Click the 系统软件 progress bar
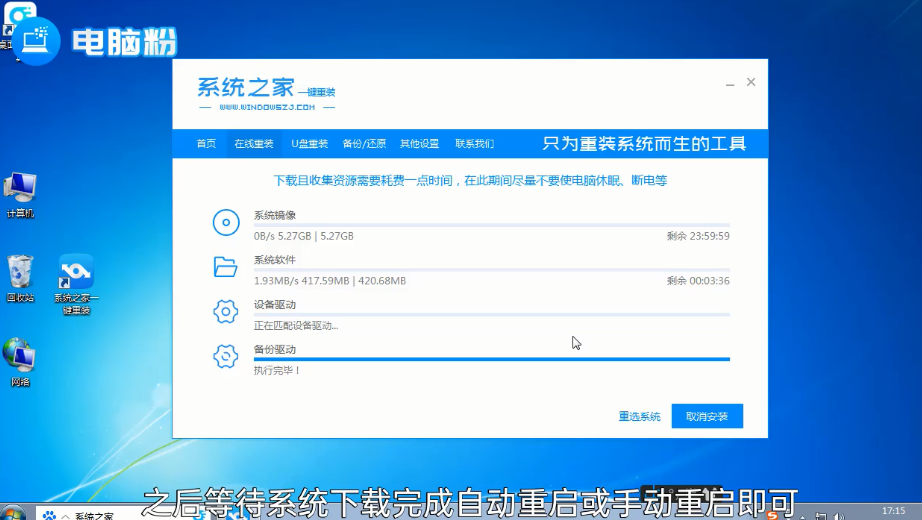Screen dimensions: 922x520 click(x=492, y=269)
